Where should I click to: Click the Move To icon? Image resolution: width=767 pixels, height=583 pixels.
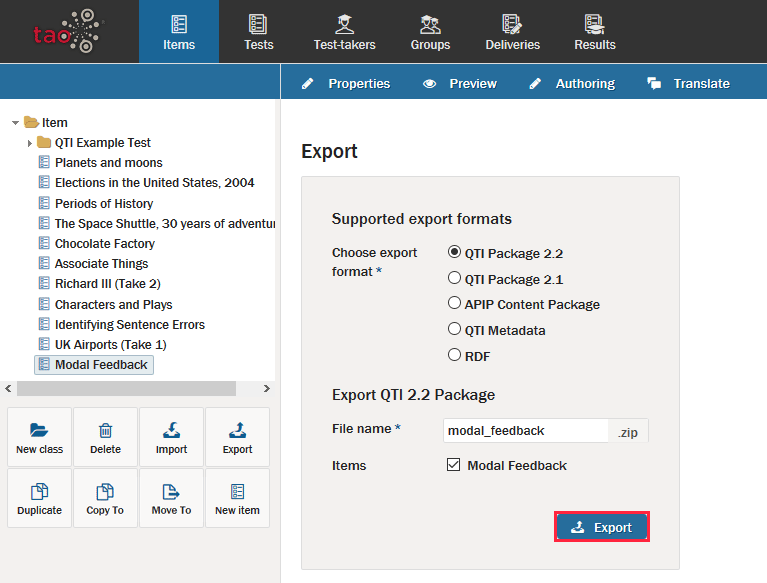(x=171, y=492)
